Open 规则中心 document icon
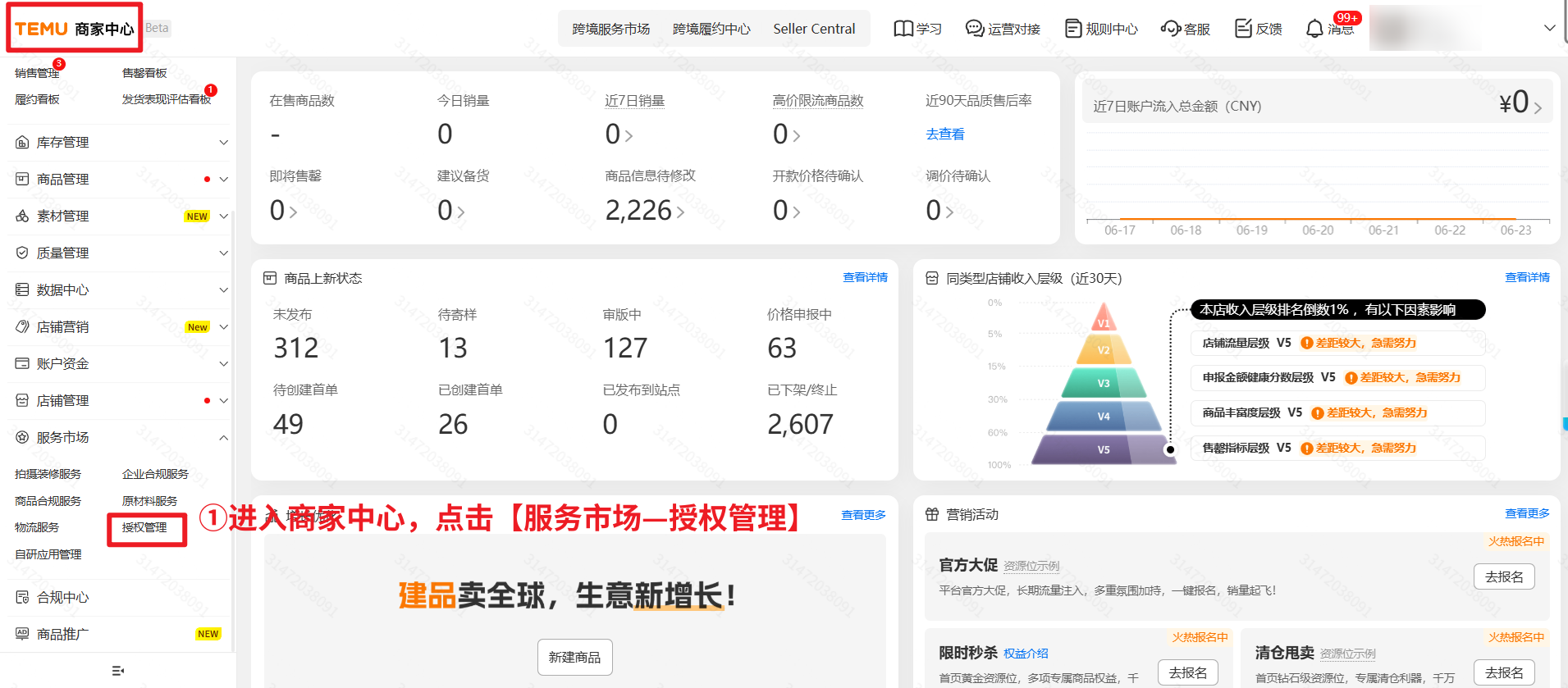Image resolution: width=1568 pixels, height=688 pixels. [1073, 29]
